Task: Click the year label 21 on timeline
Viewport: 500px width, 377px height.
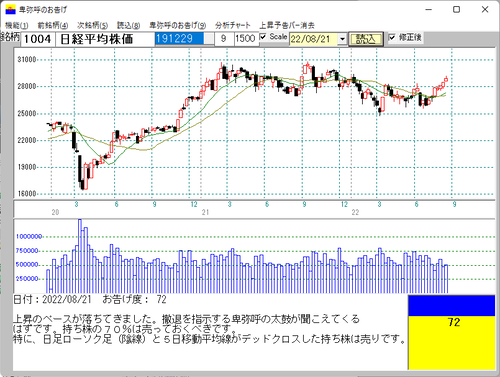Action: [x=205, y=212]
